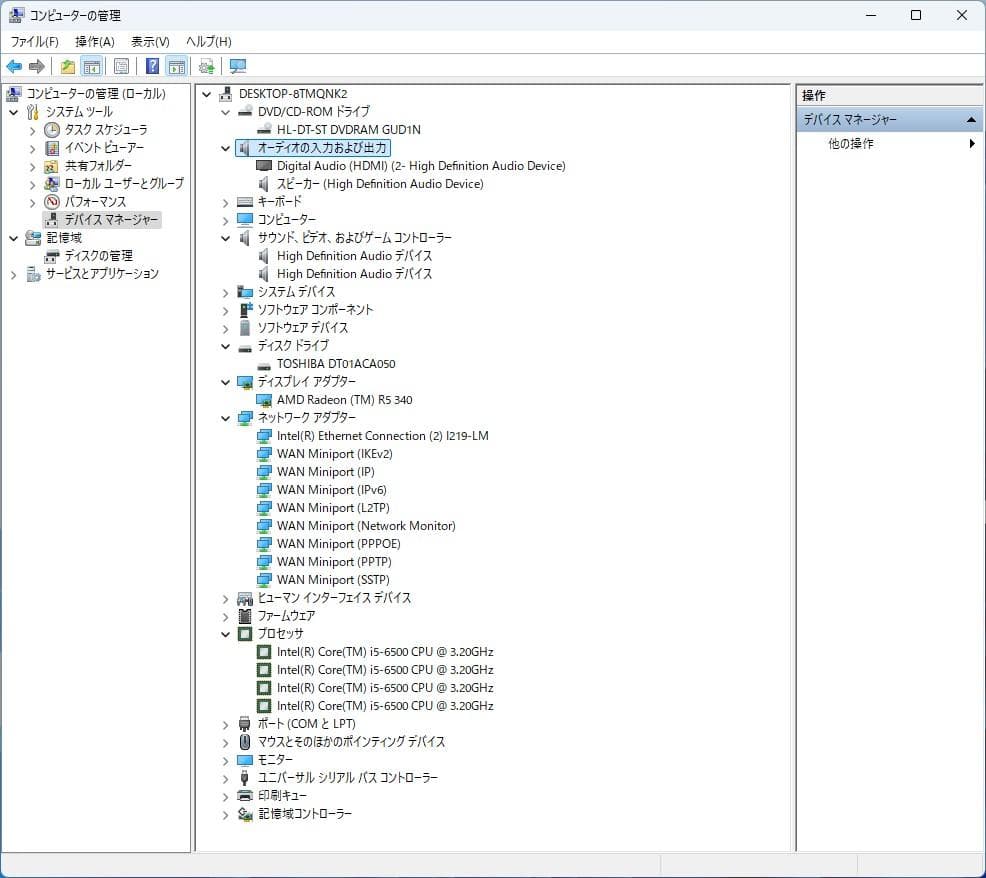
Task: Open the 操作(A) menu
Action: click(x=95, y=41)
